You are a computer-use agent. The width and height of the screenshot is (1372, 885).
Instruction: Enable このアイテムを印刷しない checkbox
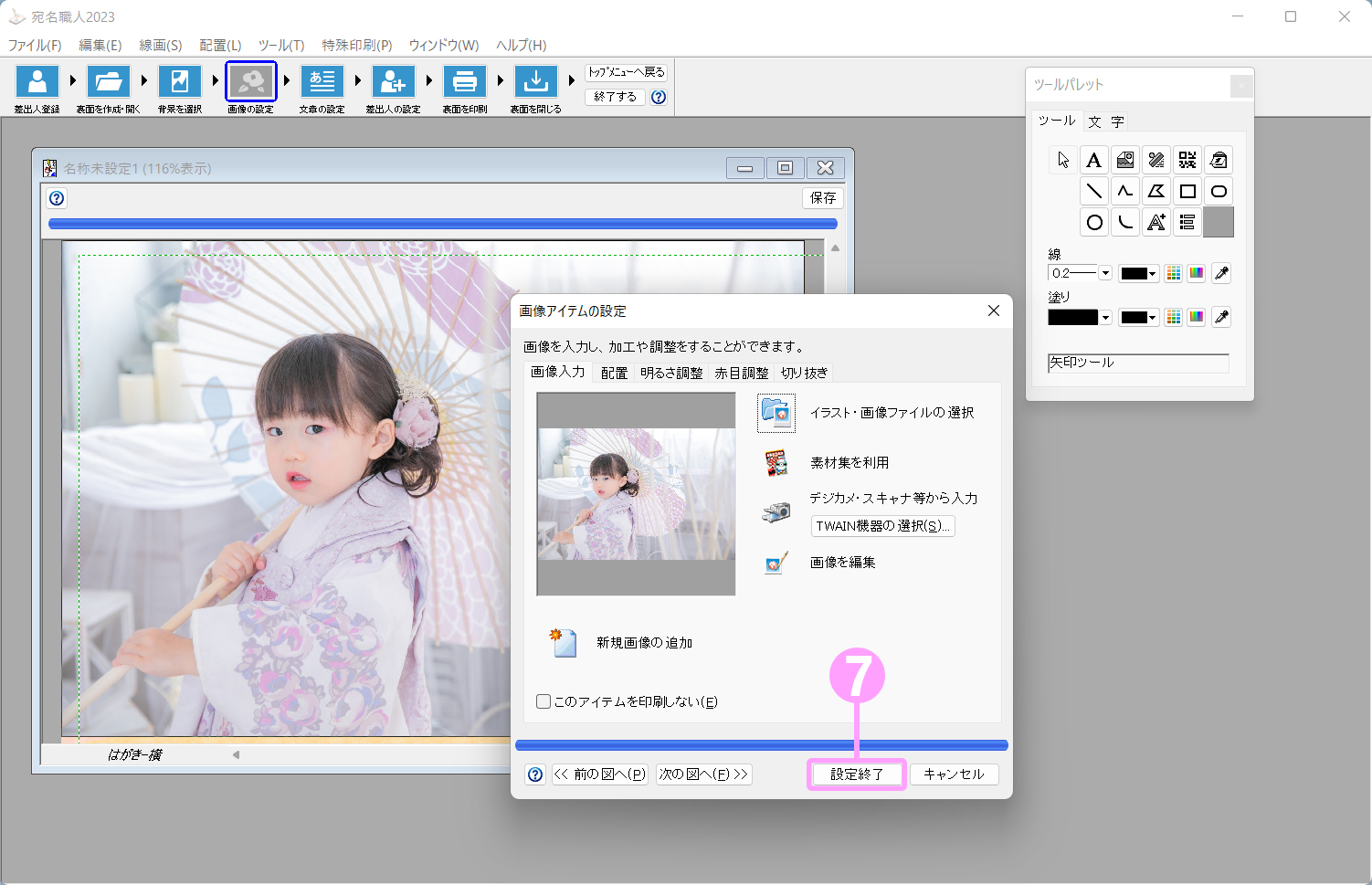coord(544,701)
